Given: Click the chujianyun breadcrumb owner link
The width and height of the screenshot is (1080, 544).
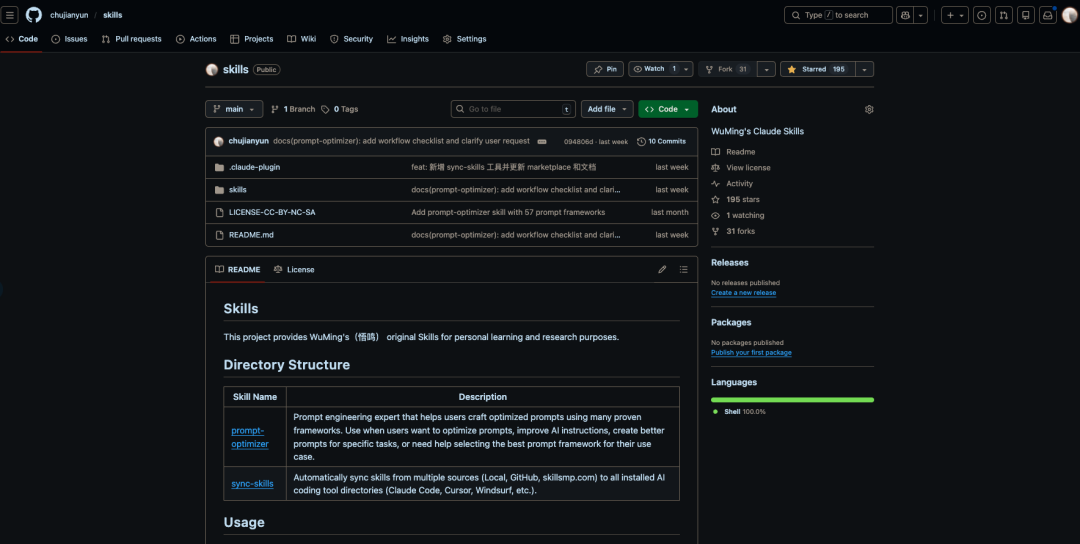Looking at the screenshot, I should (x=69, y=14).
